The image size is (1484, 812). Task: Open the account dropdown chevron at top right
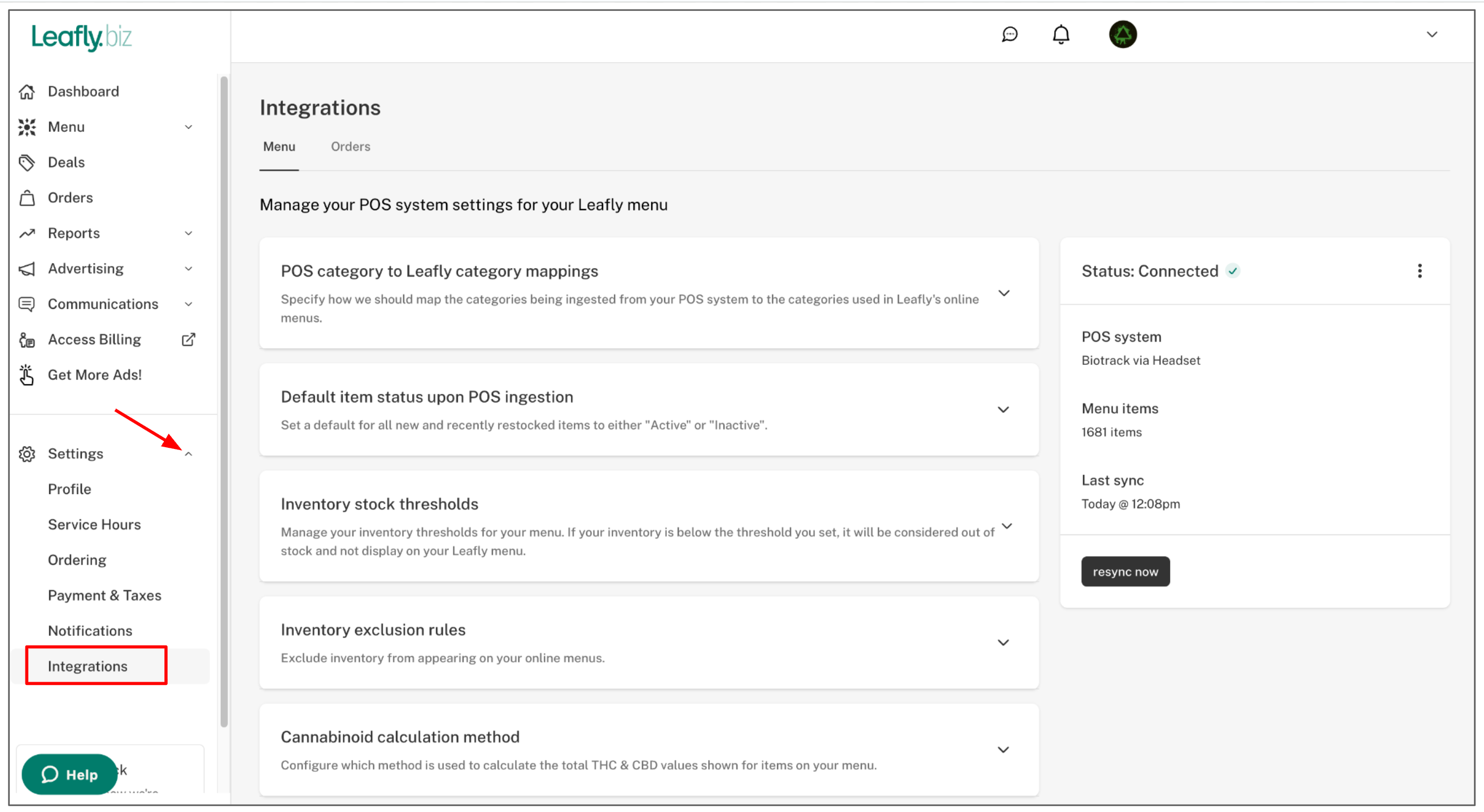point(1431,34)
